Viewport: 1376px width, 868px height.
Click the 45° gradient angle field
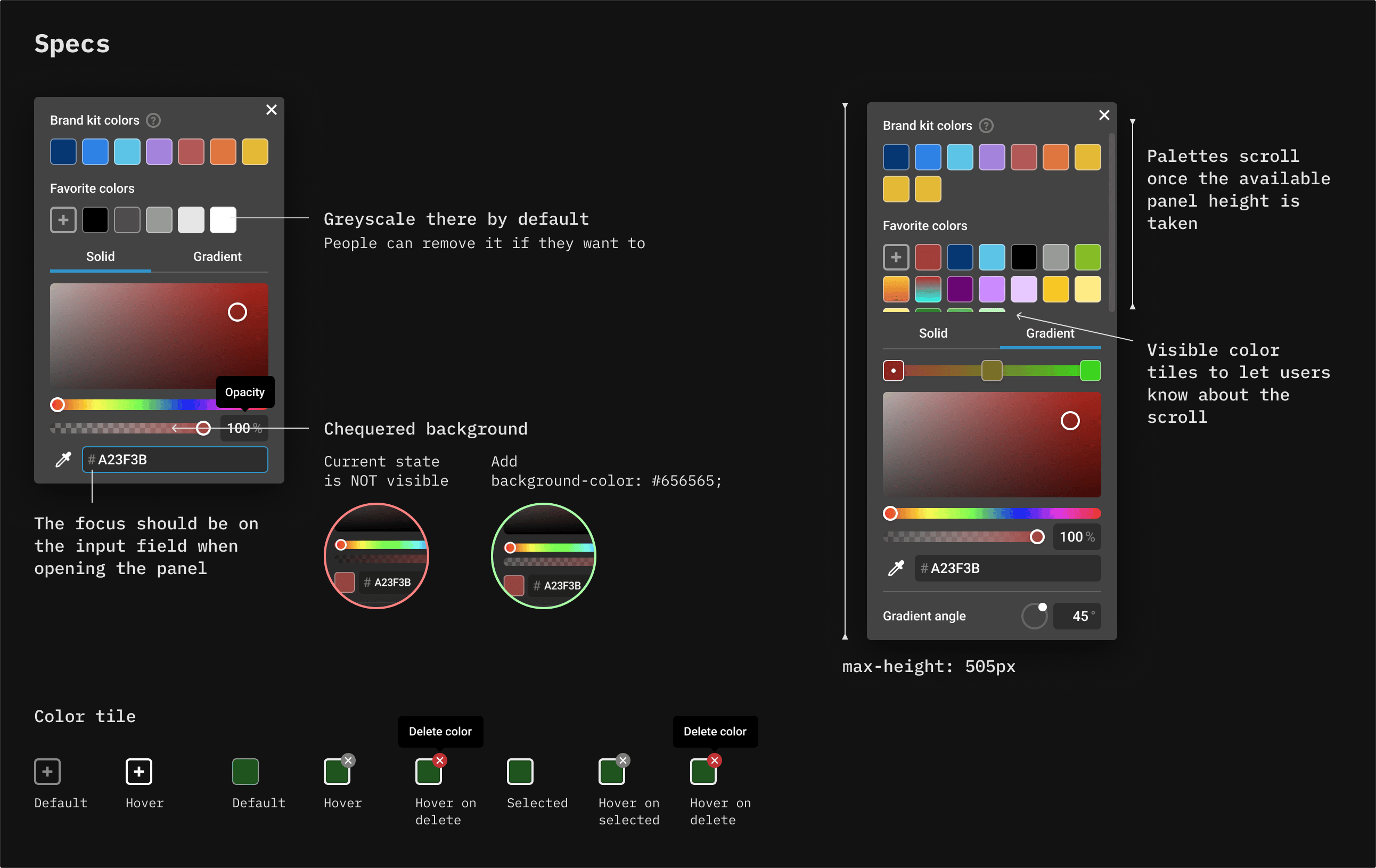coord(1077,616)
